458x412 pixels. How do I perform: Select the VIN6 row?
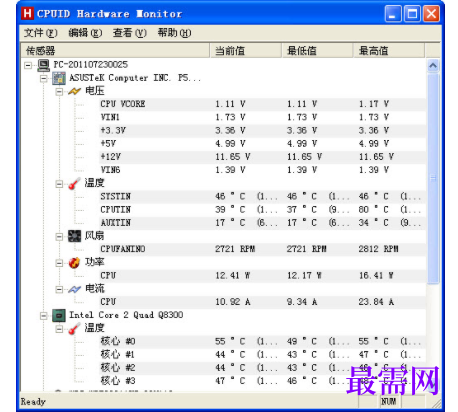[x=262, y=170]
